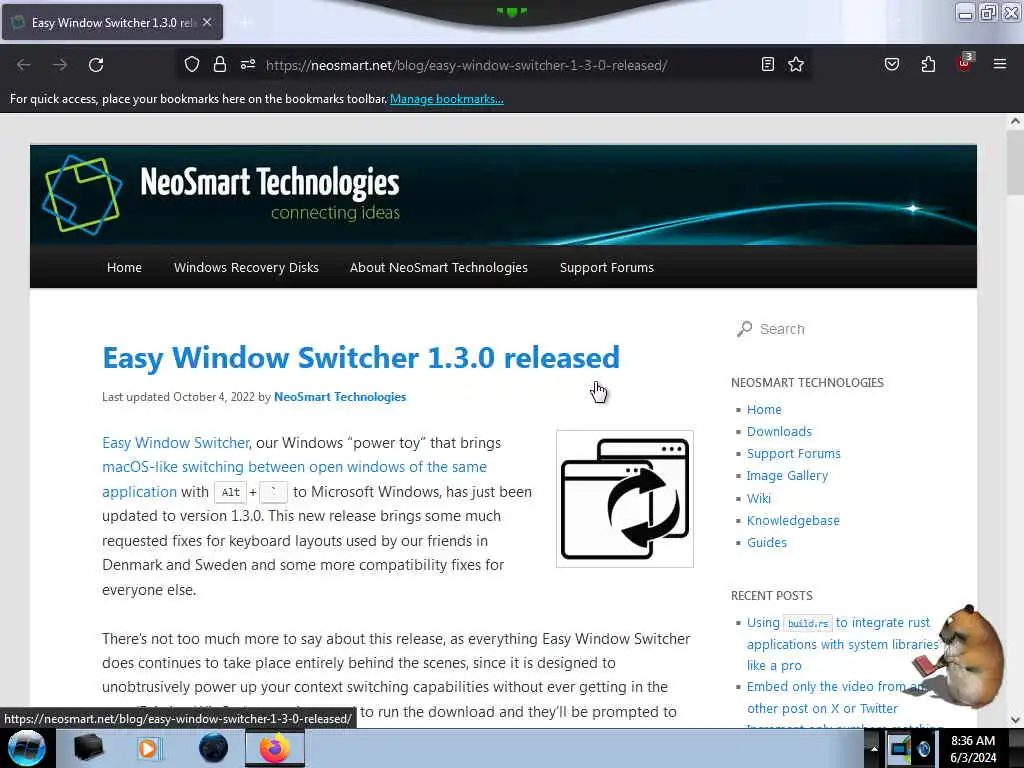
Task: Launch the media player taskbar icon
Action: 149,748
